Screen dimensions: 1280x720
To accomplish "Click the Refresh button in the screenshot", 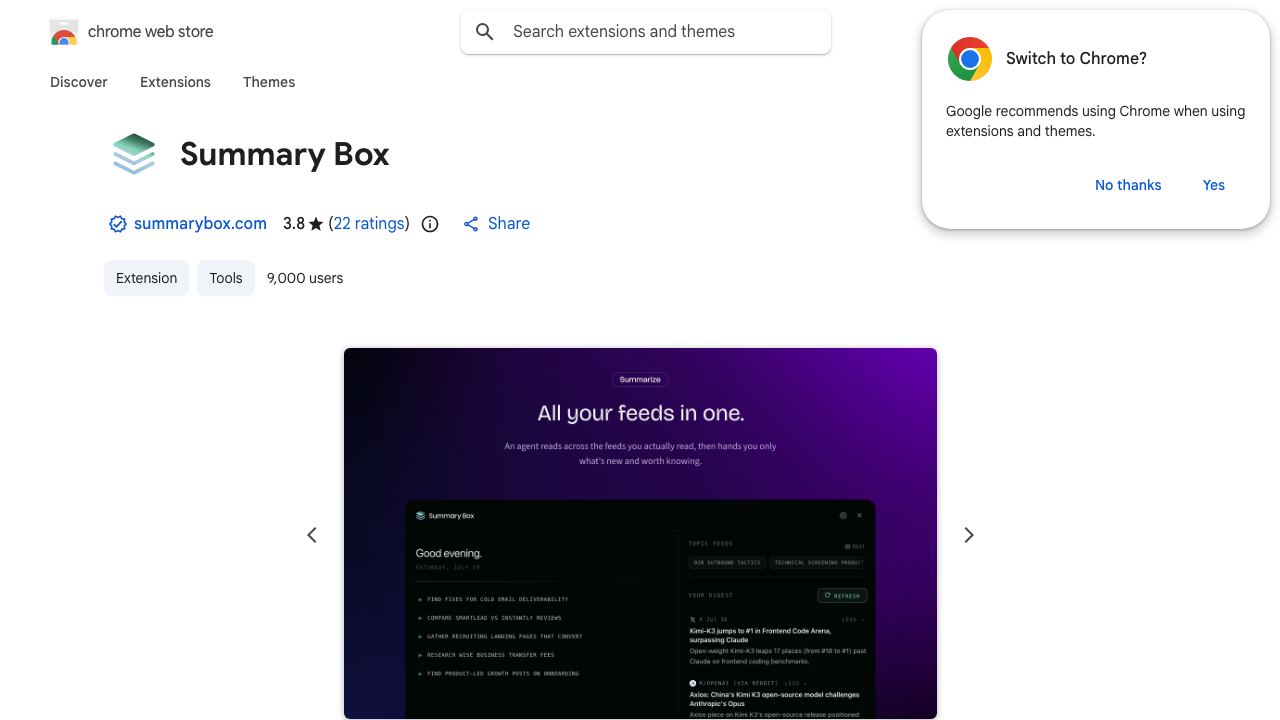I will [842, 596].
